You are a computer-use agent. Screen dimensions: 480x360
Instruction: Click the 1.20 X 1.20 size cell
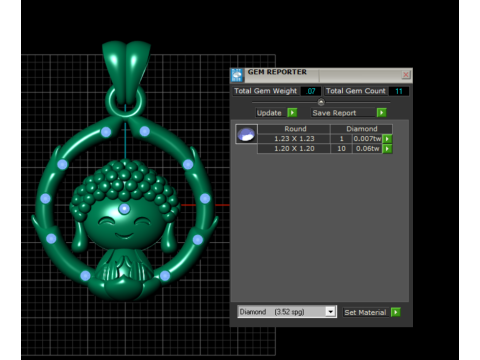click(294, 149)
